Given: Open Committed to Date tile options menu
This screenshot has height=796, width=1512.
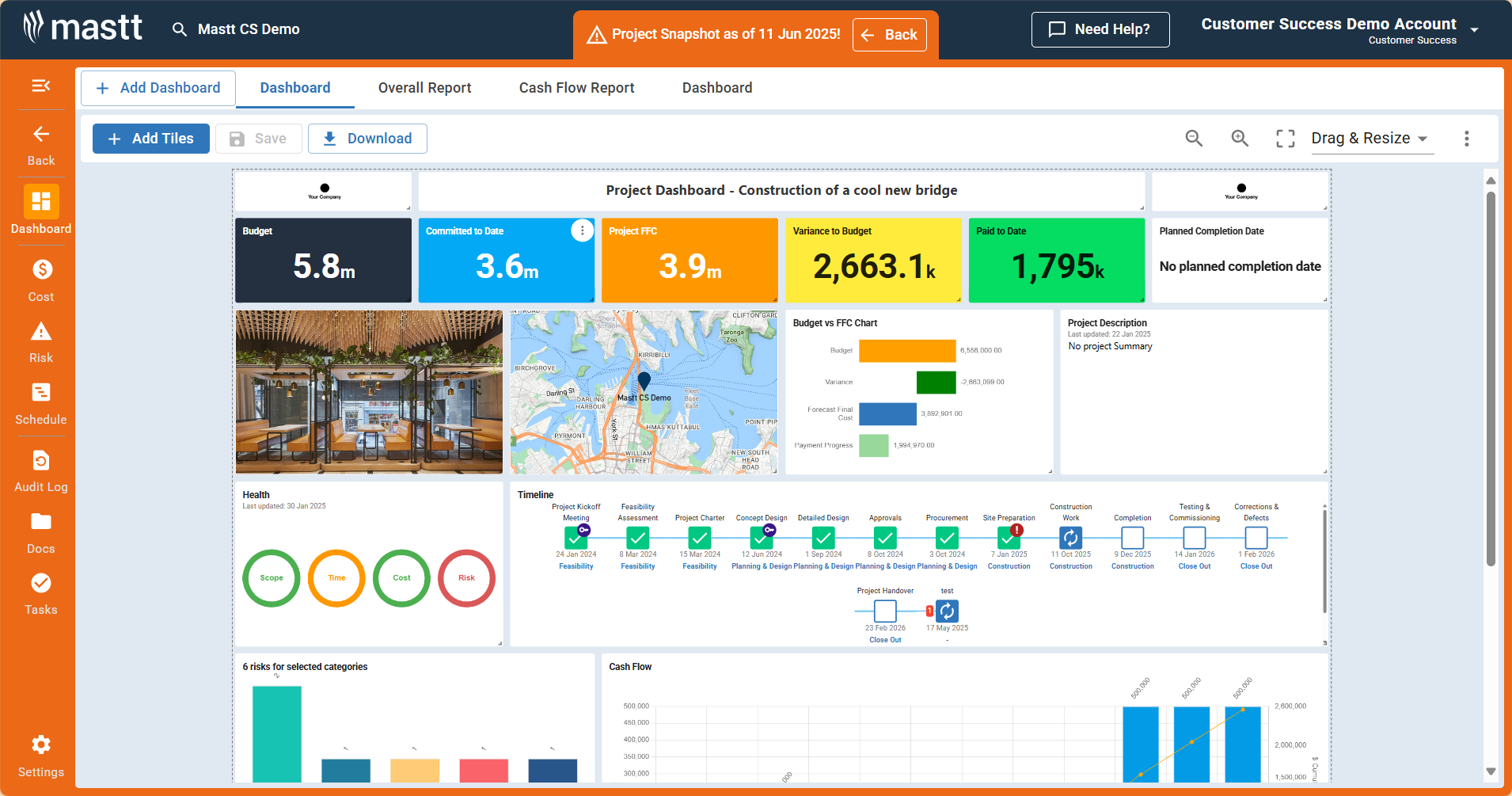Looking at the screenshot, I should coord(583,230).
